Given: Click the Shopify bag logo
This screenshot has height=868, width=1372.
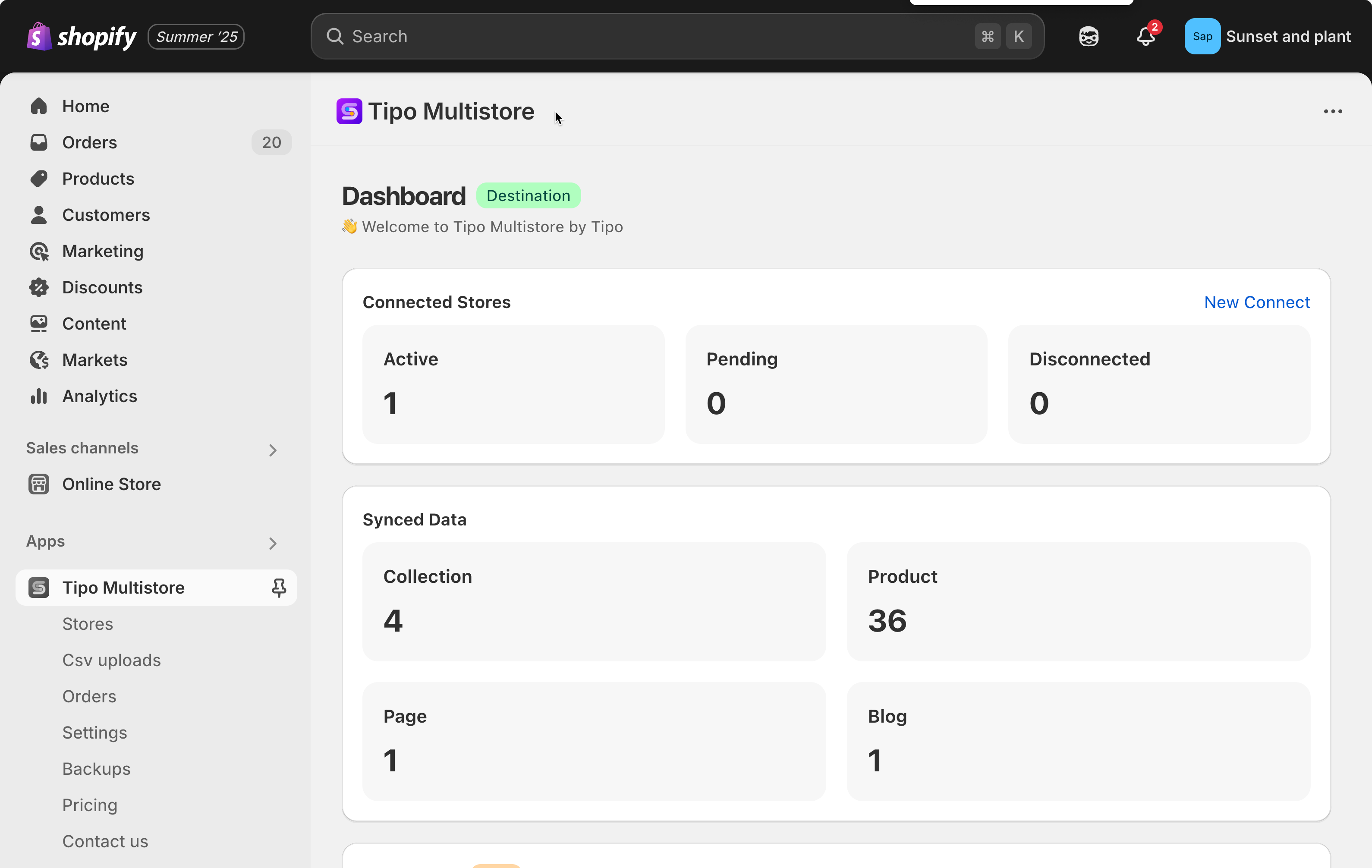Looking at the screenshot, I should (x=39, y=36).
